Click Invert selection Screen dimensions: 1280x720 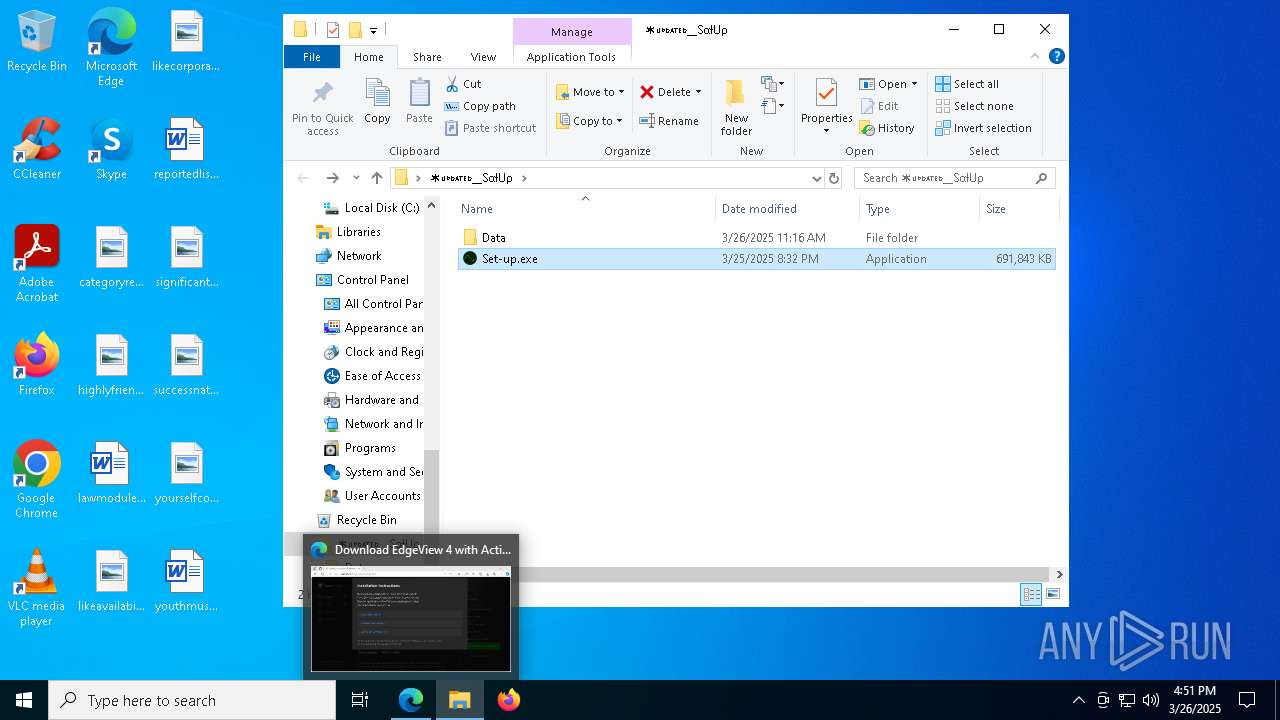pyautogui.click(x=983, y=128)
